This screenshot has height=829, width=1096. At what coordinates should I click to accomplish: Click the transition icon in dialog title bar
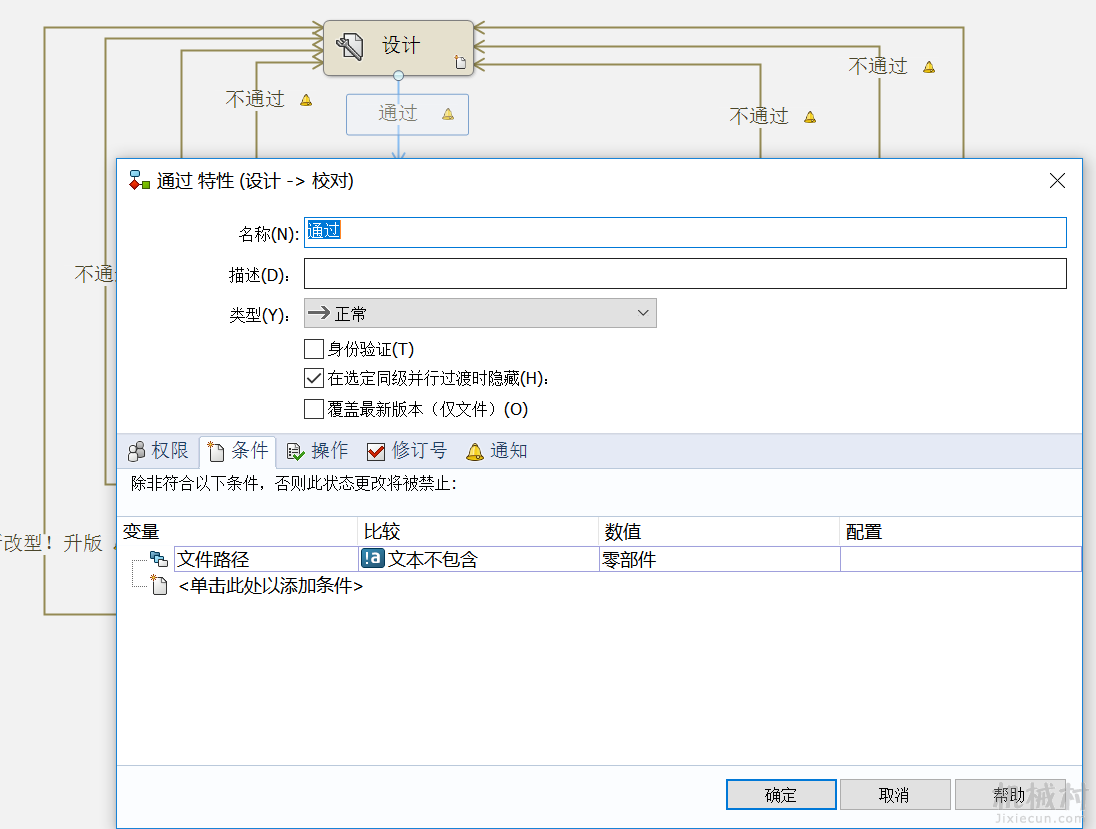(x=139, y=180)
